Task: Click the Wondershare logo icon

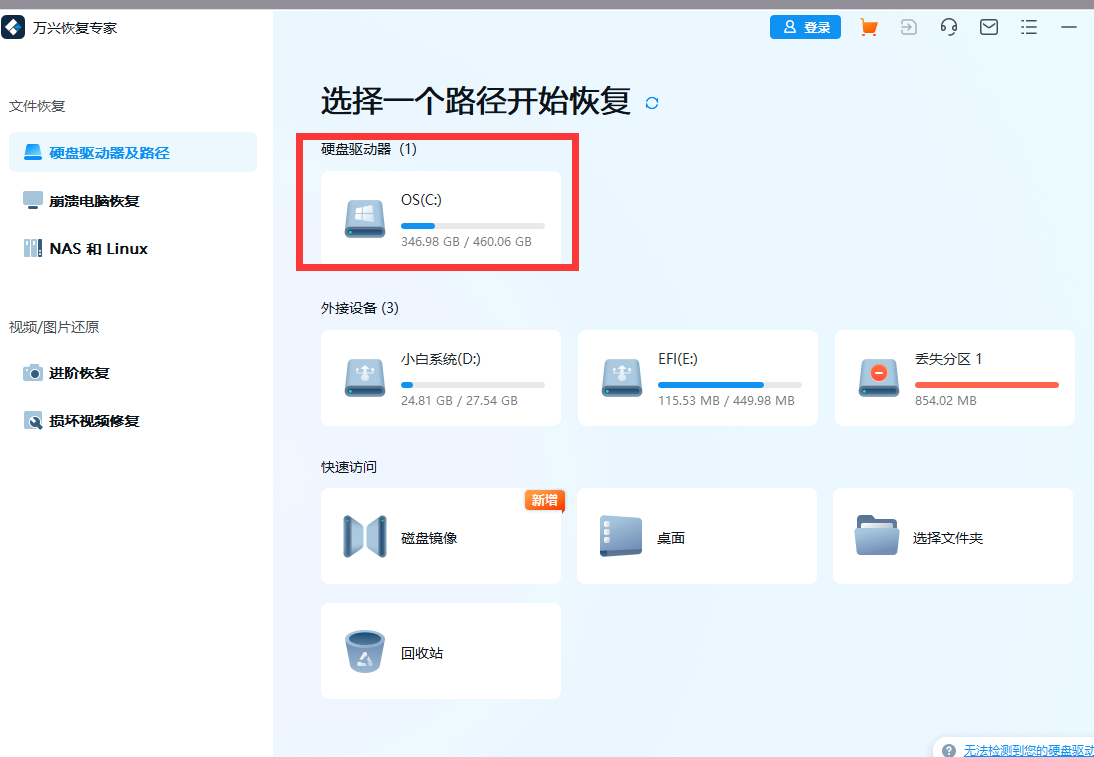Action: tap(13, 27)
